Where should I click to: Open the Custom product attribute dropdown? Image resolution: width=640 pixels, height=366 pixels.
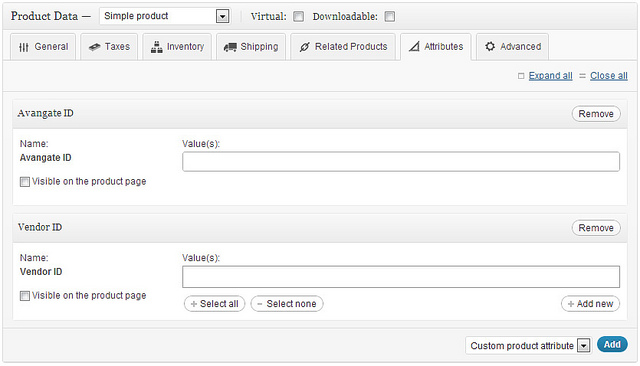(x=528, y=346)
